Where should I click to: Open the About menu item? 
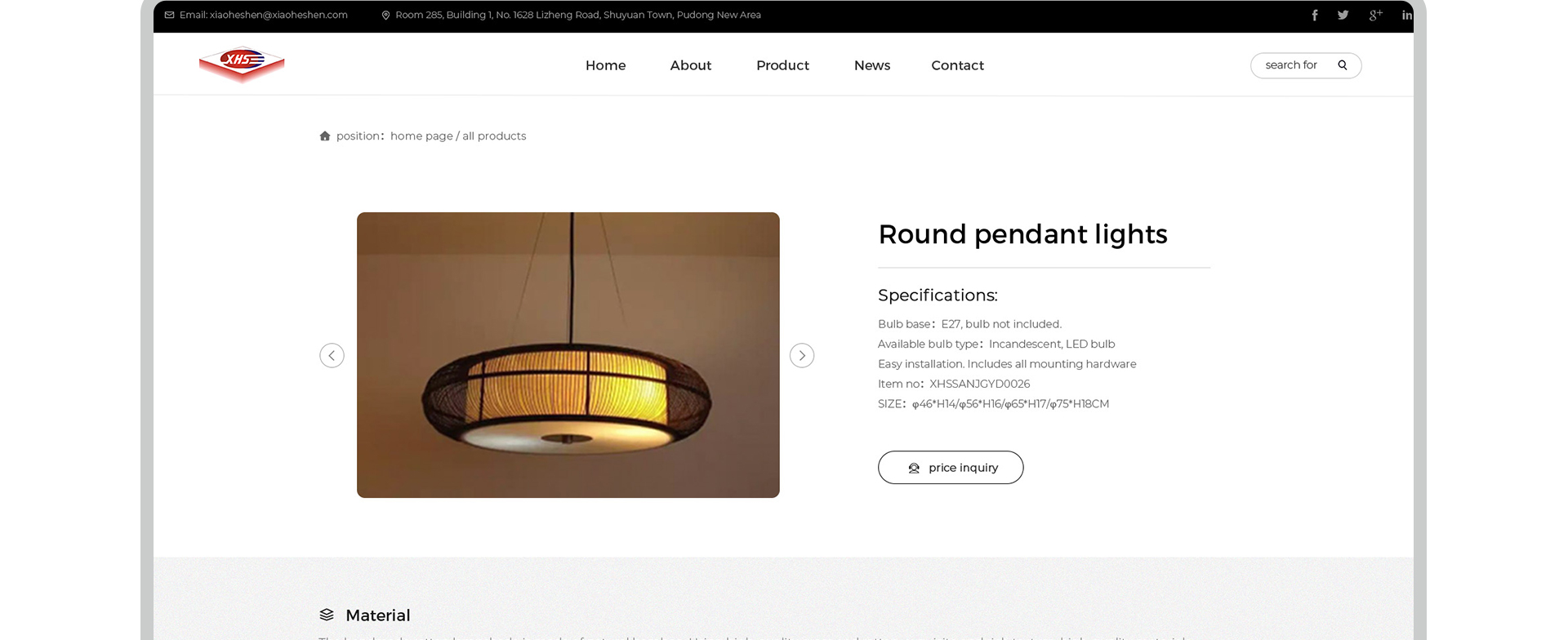(x=691, y=65)
